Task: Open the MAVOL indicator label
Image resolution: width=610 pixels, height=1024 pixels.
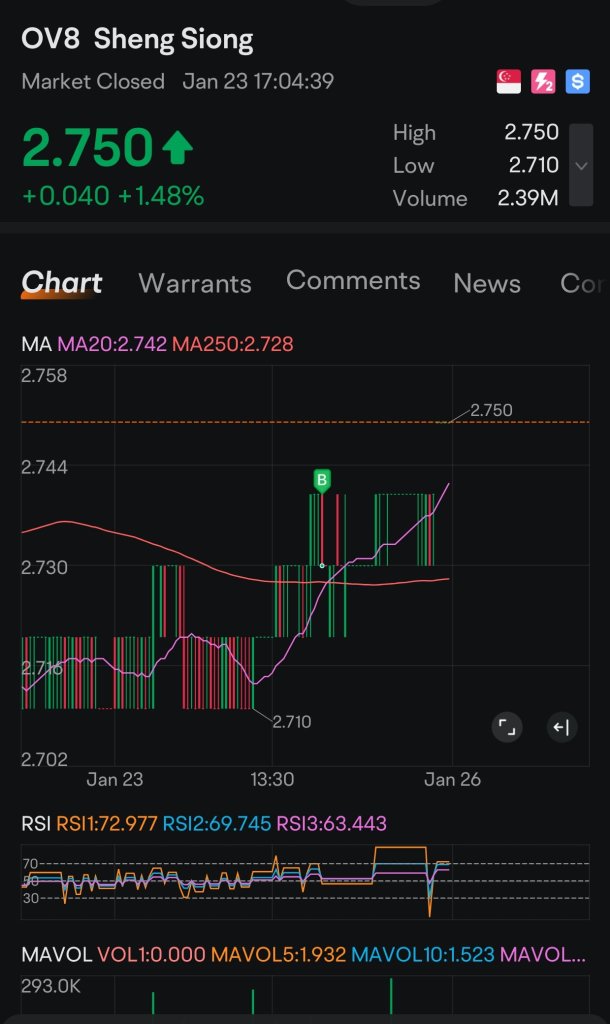Action: (56, 954)
